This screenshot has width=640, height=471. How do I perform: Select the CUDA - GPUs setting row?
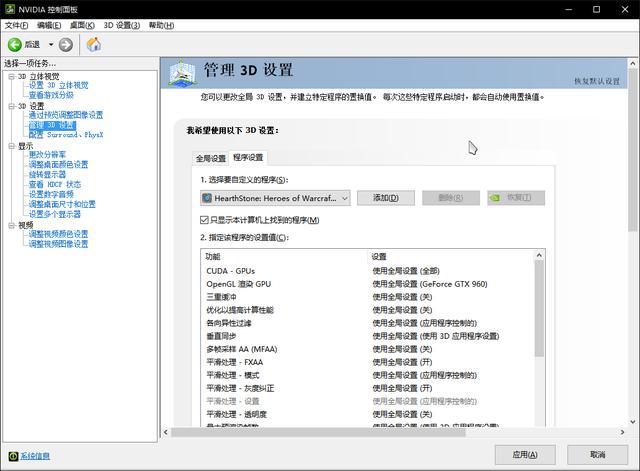coord(367,271)
